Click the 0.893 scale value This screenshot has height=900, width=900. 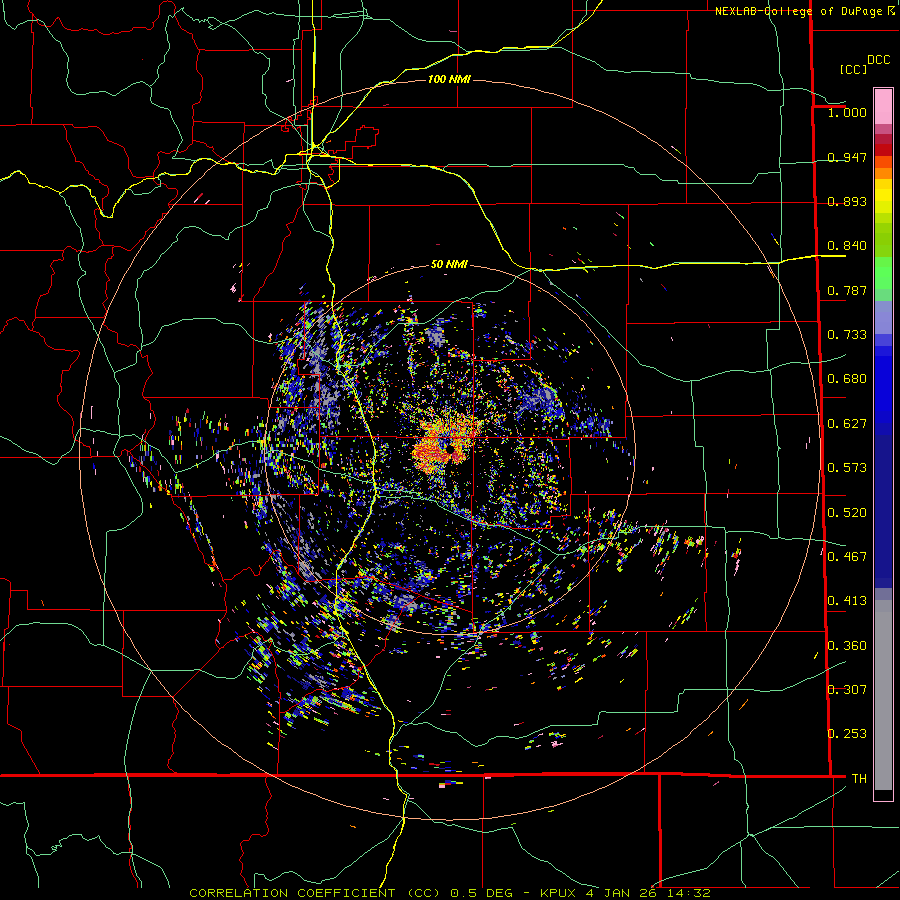(x=847, y=201)
